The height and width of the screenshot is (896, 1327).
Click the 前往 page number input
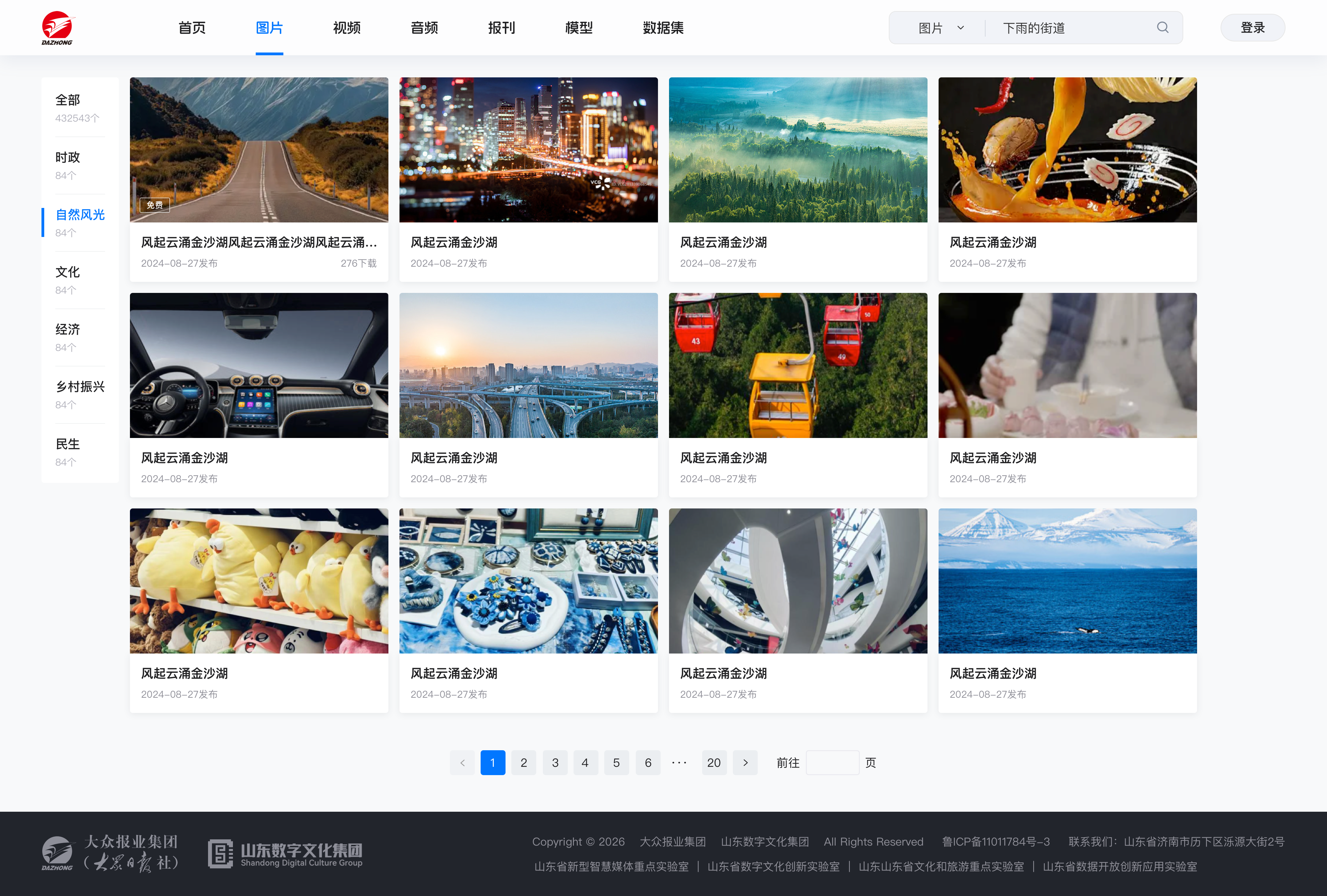pyautogui.click(x=832, y=762)
